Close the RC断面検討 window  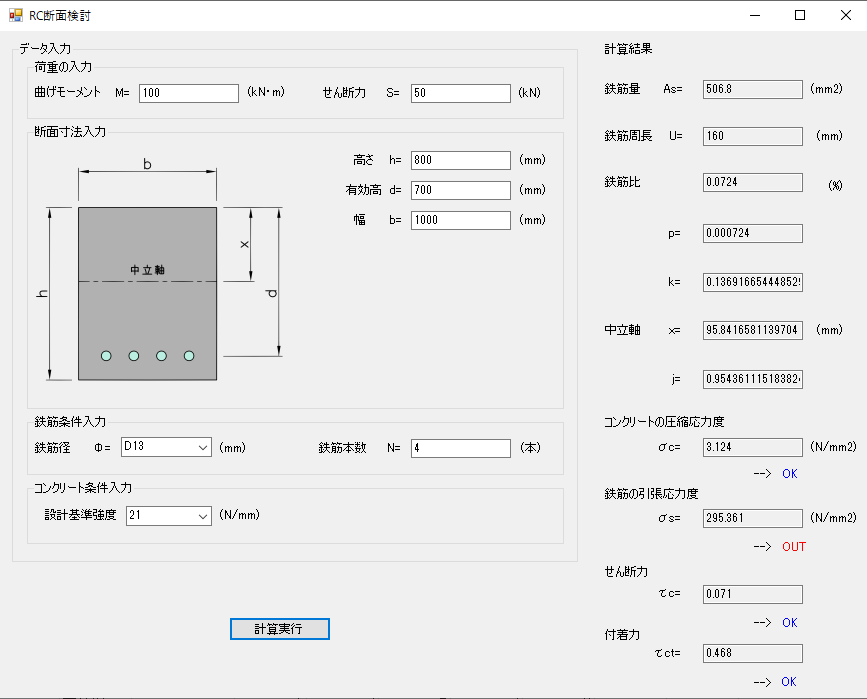tap(845, 15)
